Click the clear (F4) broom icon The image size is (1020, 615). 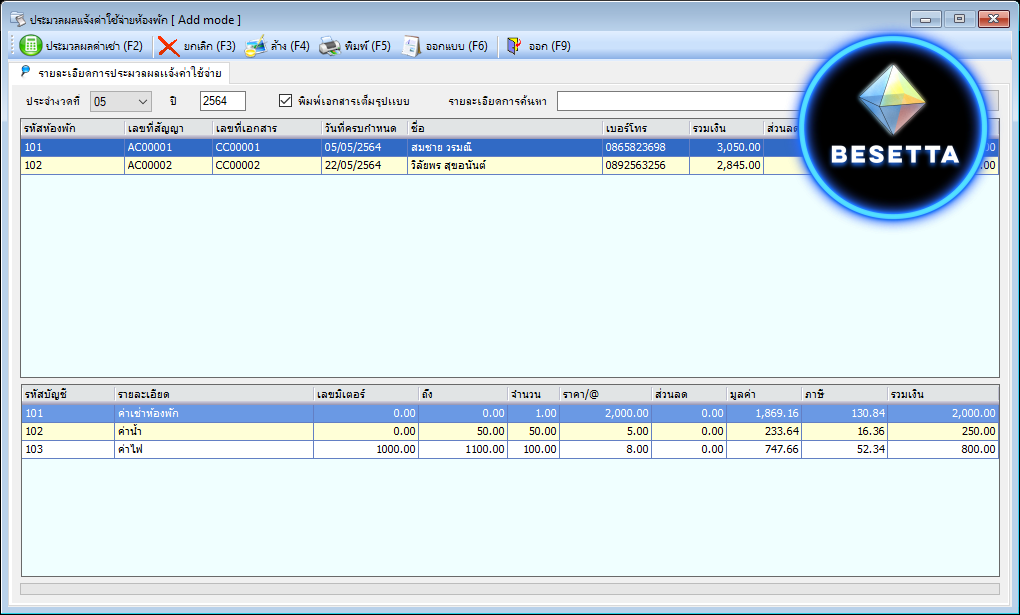[255, 46]
